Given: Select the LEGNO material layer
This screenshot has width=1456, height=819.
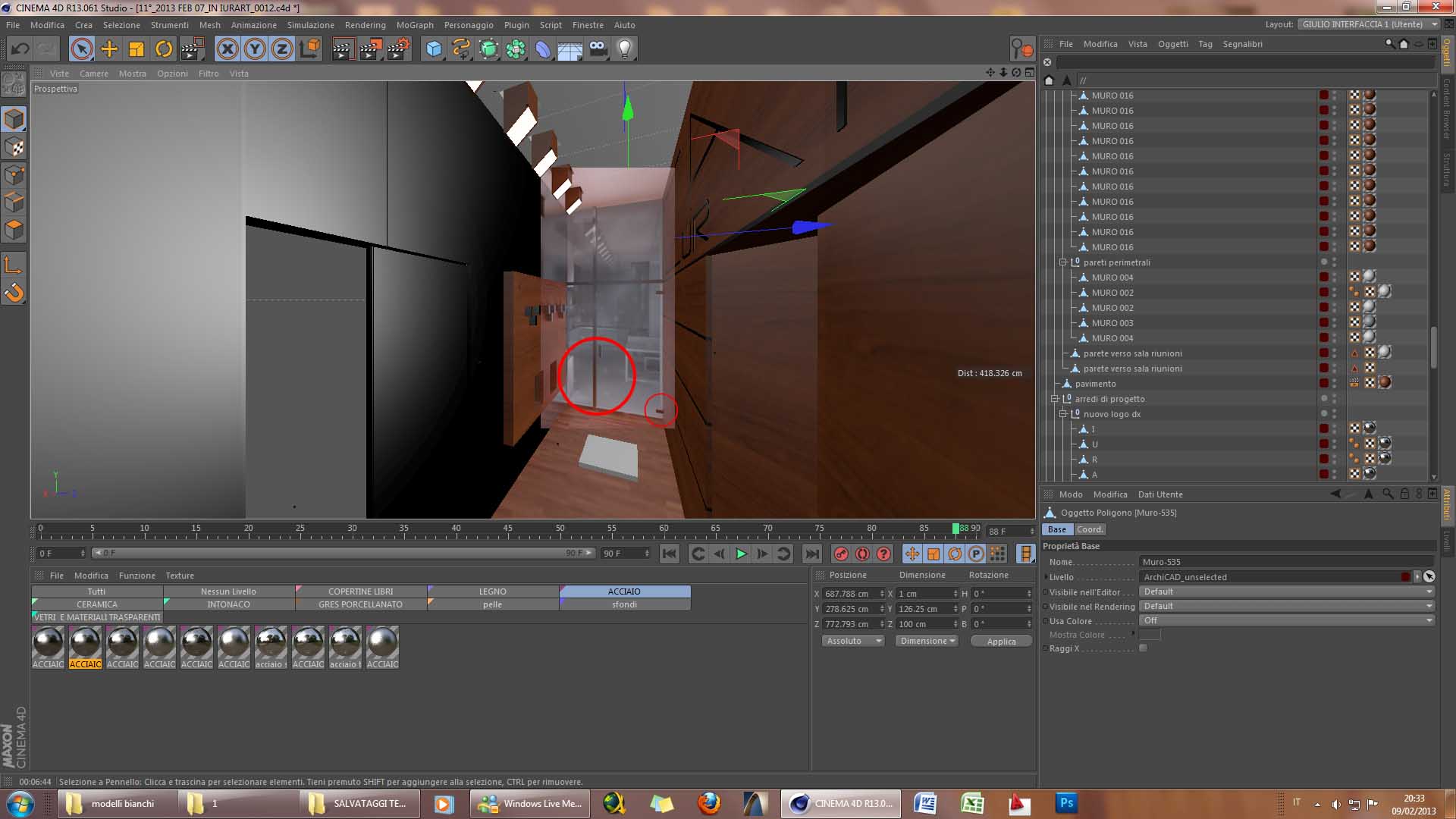Looking at the screenshot, I should 492,591.
